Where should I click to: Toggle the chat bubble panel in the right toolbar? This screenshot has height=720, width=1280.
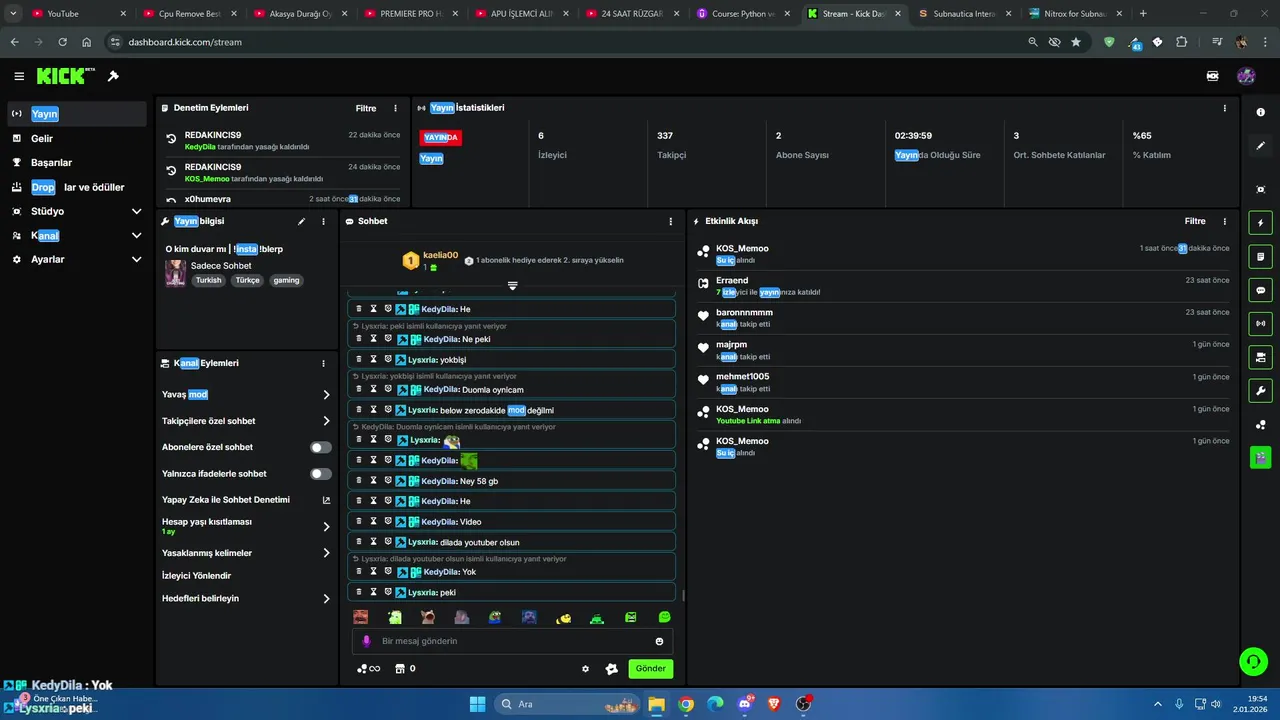[x=1260, y=290]
